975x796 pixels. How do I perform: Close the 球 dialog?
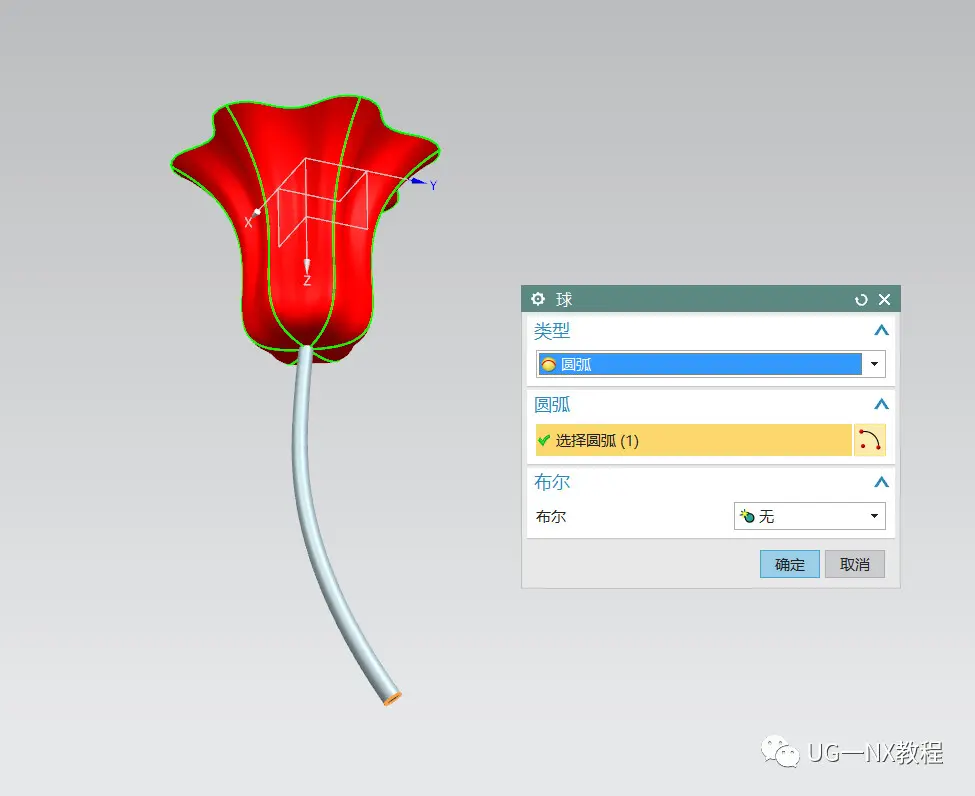tap(884, 300)
